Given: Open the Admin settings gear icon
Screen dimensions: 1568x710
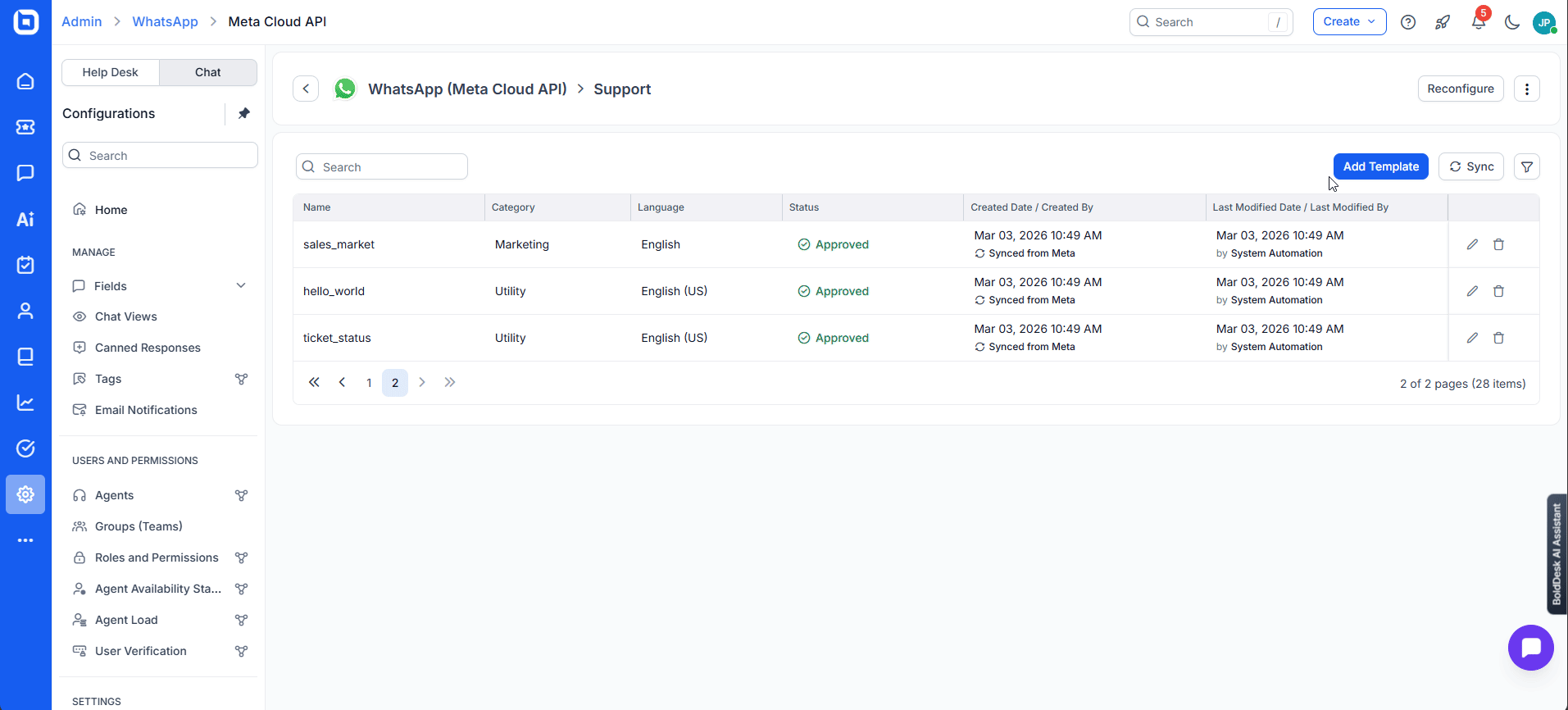Looking at the screenshot, I should [x=25, y=494].
